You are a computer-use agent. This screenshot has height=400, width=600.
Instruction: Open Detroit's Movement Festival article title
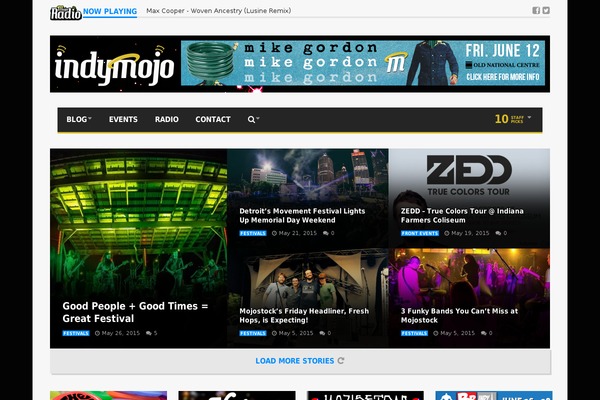tap(302, 216)
